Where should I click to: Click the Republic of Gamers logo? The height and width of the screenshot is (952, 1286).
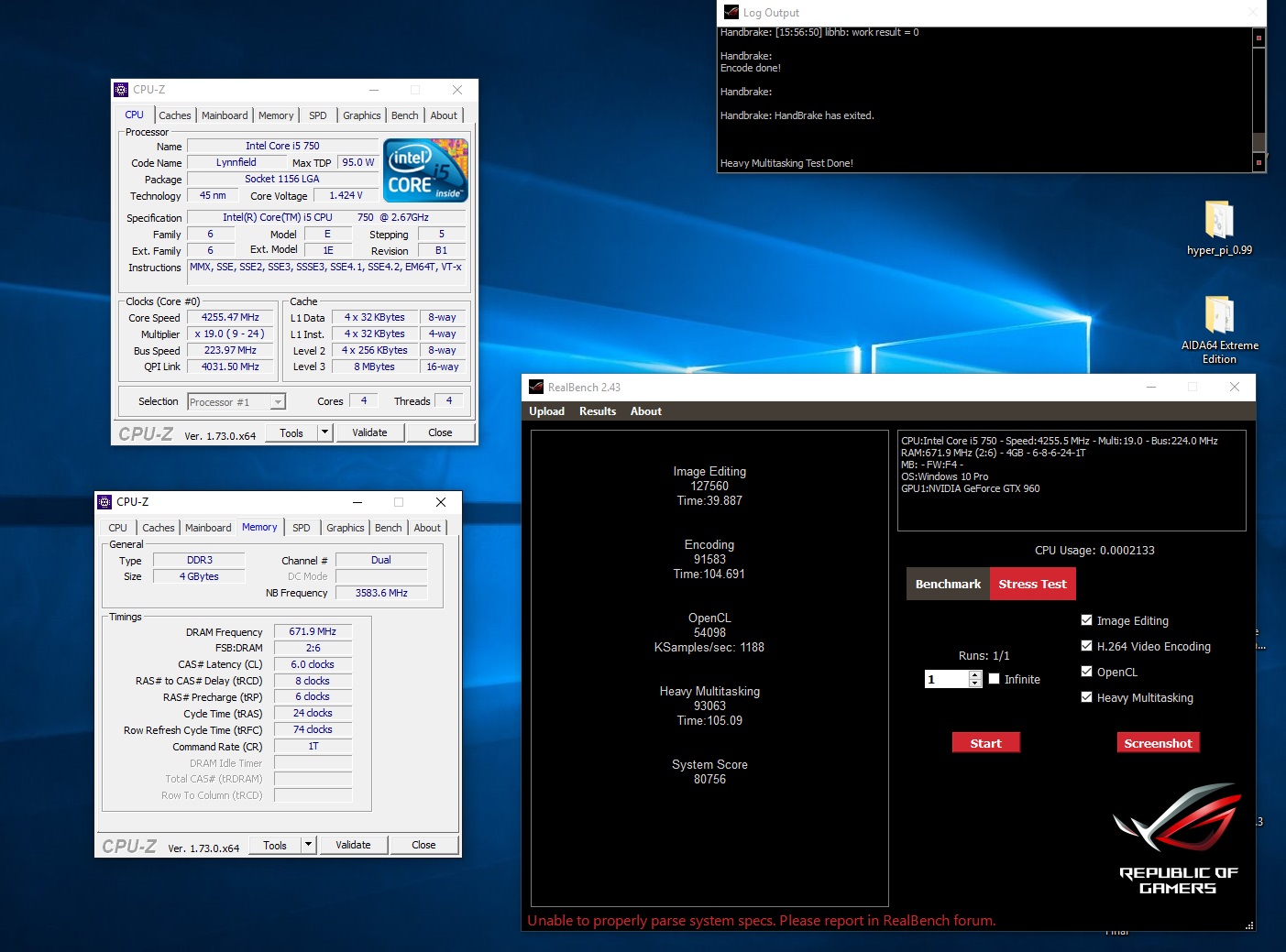click(x=1178, y=838)
